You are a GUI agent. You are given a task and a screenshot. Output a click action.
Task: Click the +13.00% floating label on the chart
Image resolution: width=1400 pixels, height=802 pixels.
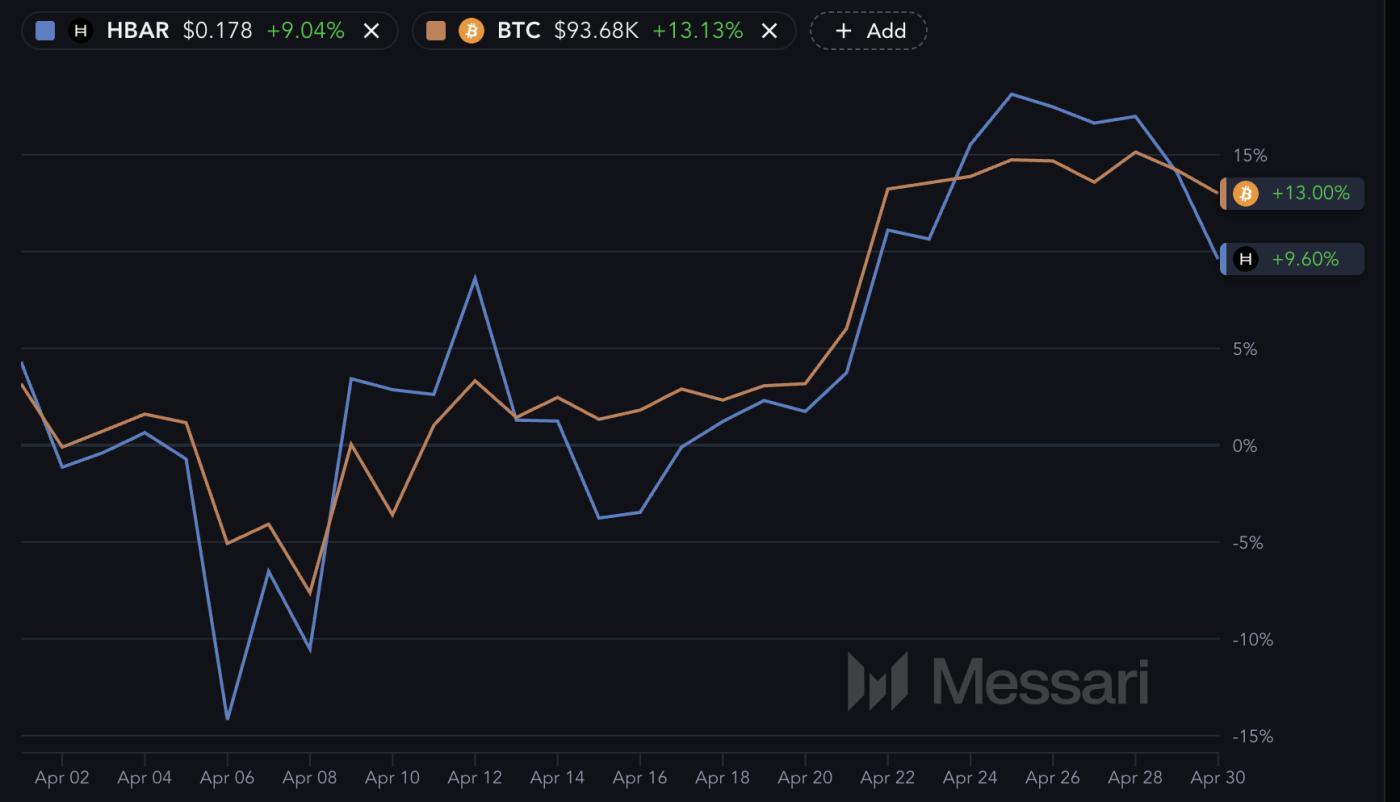point(1312,193)
